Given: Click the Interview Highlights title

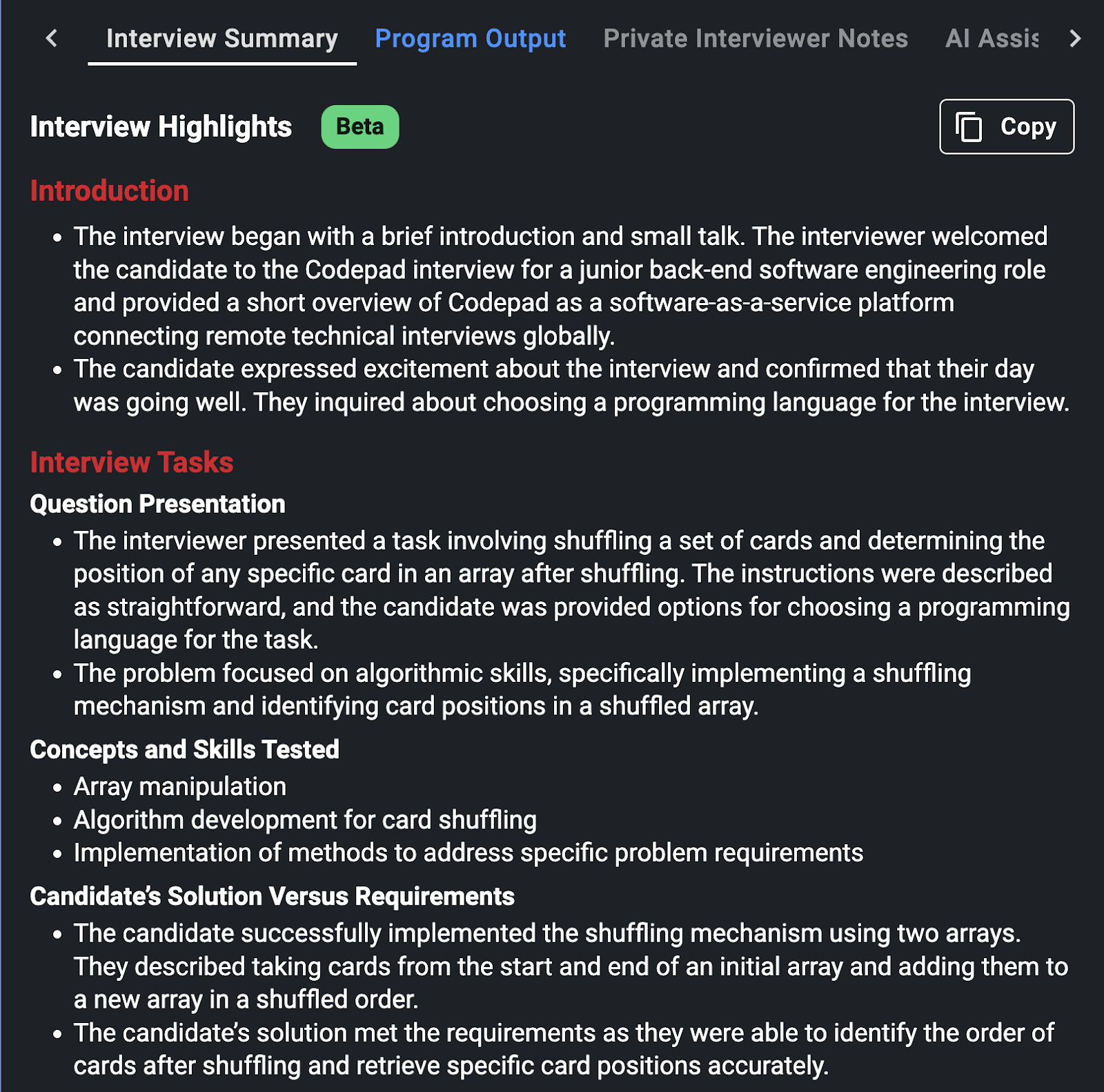Looking at the screenshot, I should [161, 127].
